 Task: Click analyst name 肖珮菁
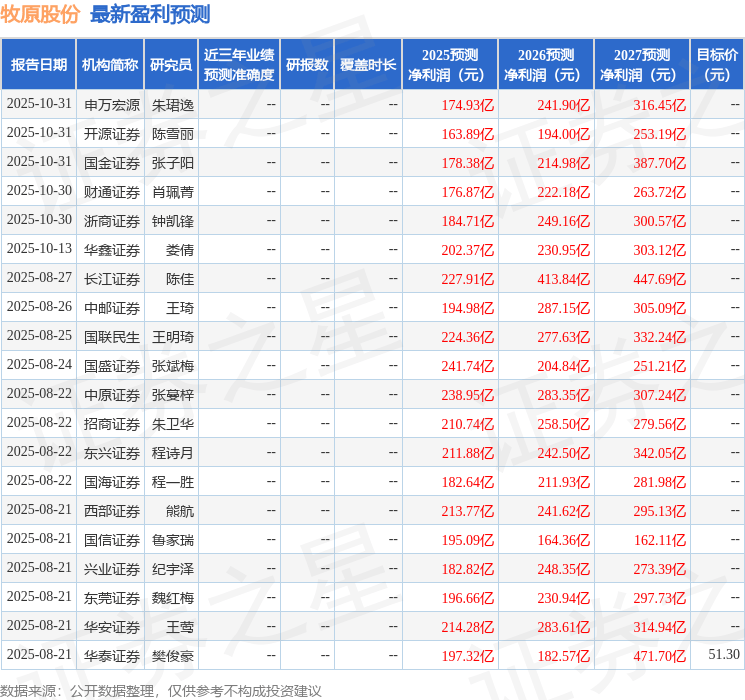(x=173, y=192)
